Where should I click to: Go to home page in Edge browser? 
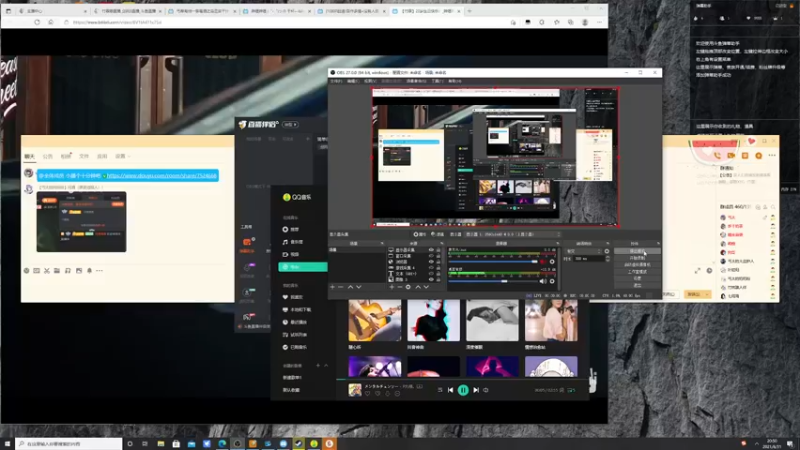point(51,22)
